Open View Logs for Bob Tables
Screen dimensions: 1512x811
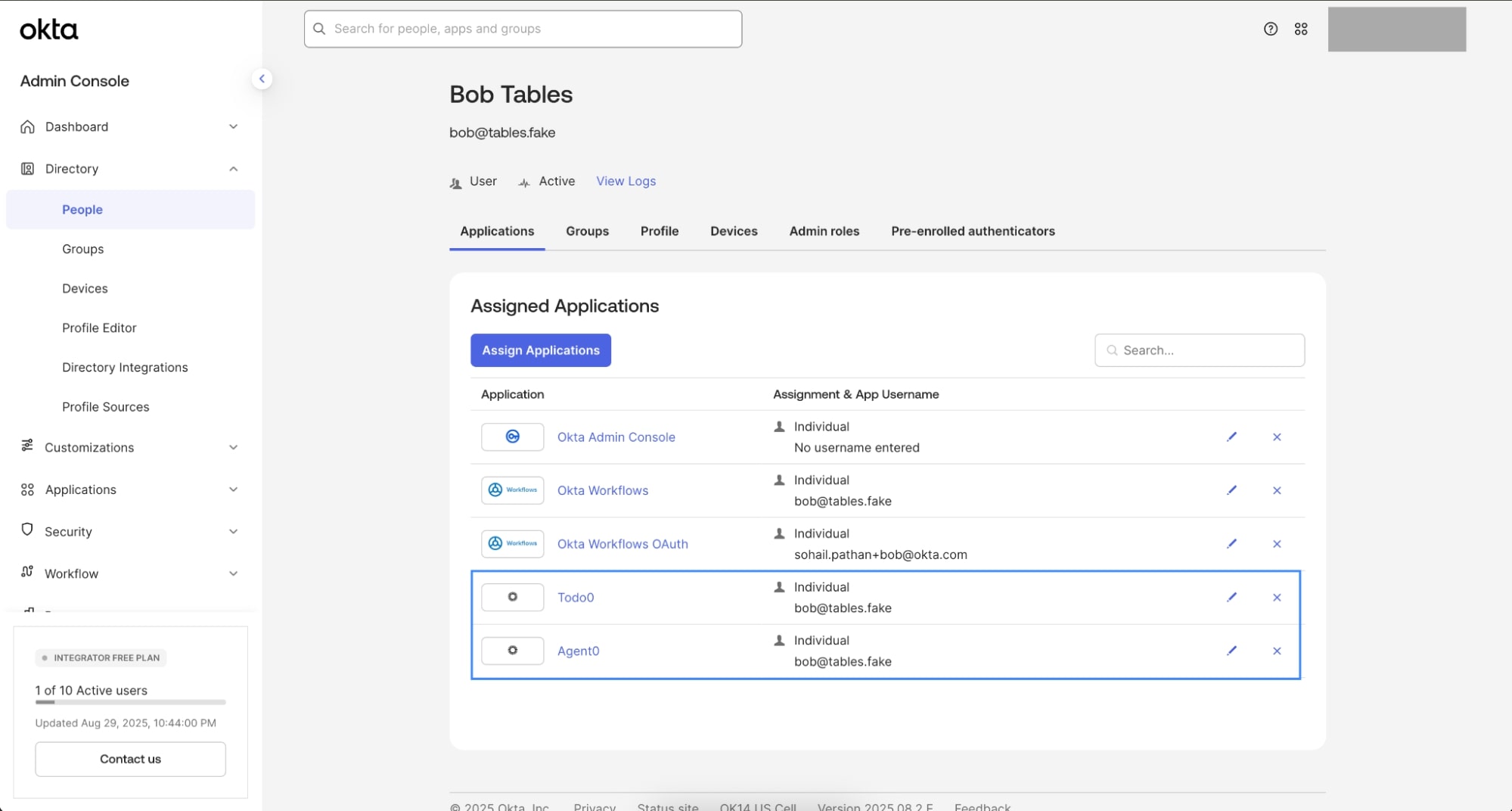coord(626,181)
